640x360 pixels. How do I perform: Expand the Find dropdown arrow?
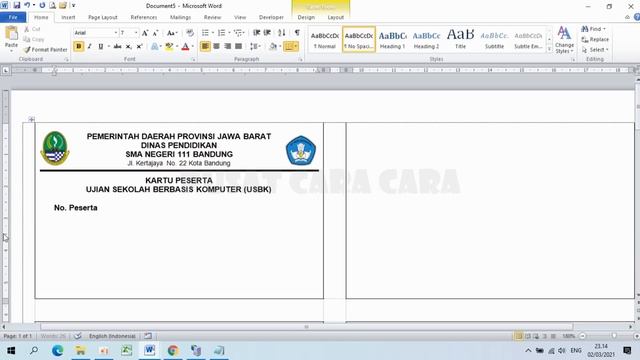[x=604, y=29]
